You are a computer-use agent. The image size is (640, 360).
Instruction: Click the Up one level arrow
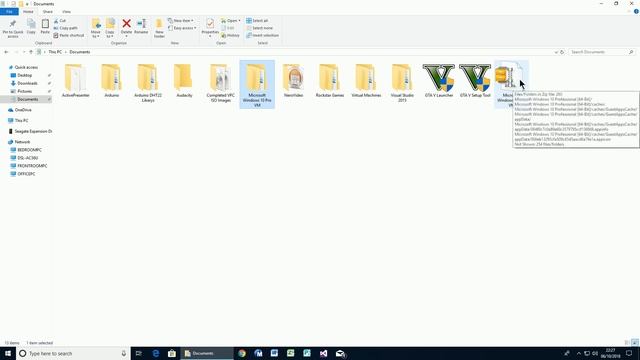31,52
